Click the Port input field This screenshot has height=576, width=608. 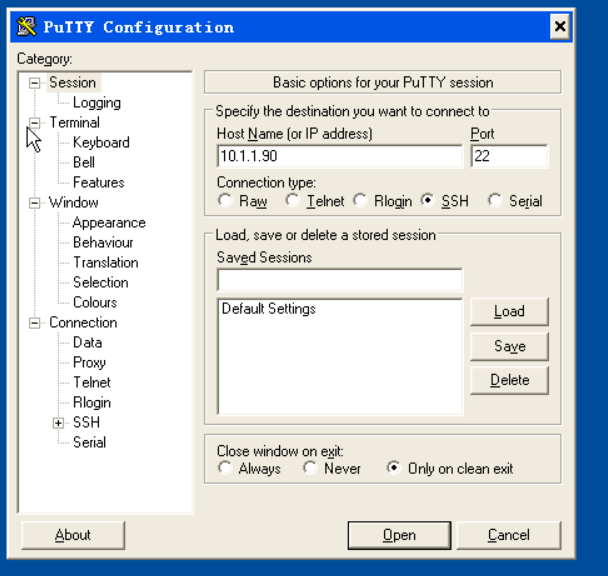click(x=509, y=156)
